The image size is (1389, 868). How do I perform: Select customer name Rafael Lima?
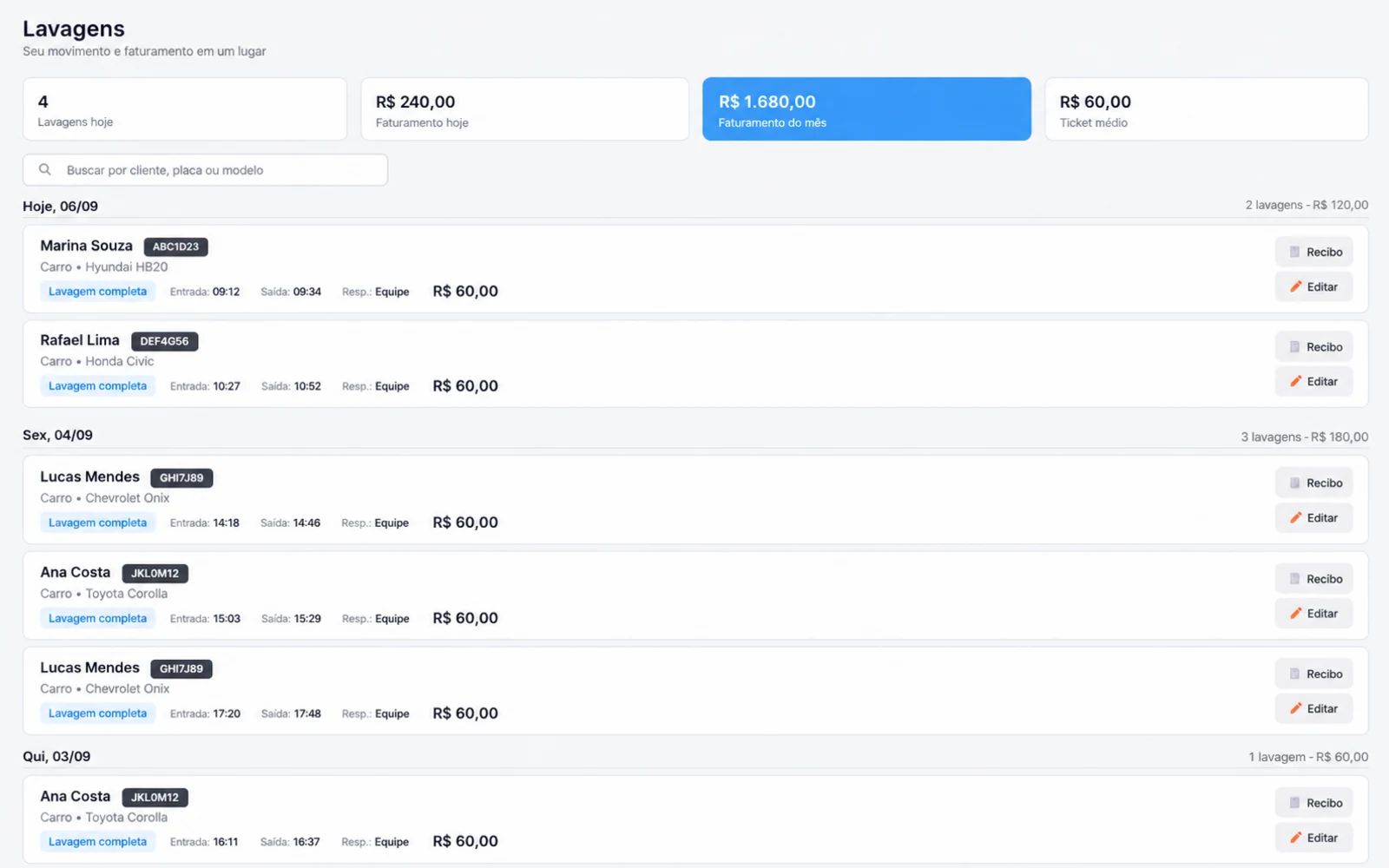[80, 340]
